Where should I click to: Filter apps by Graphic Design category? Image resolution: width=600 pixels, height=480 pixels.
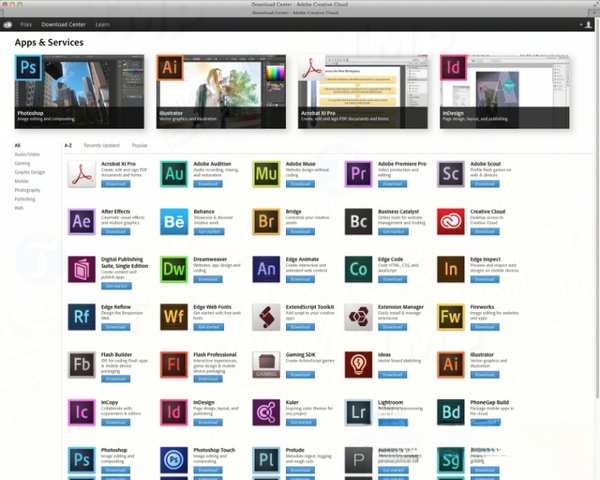click(29, 172)
